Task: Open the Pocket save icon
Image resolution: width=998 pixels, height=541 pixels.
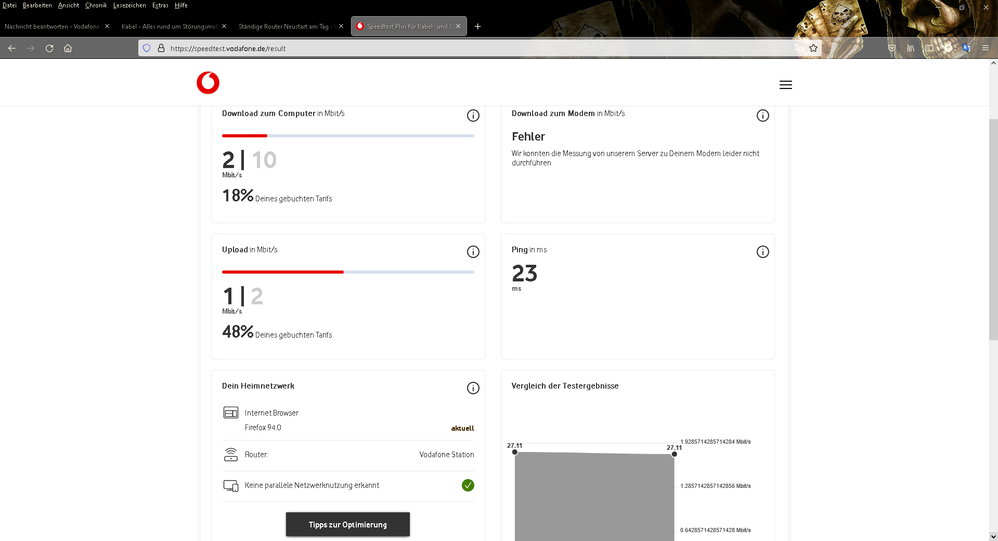Action: pos(892,48)
